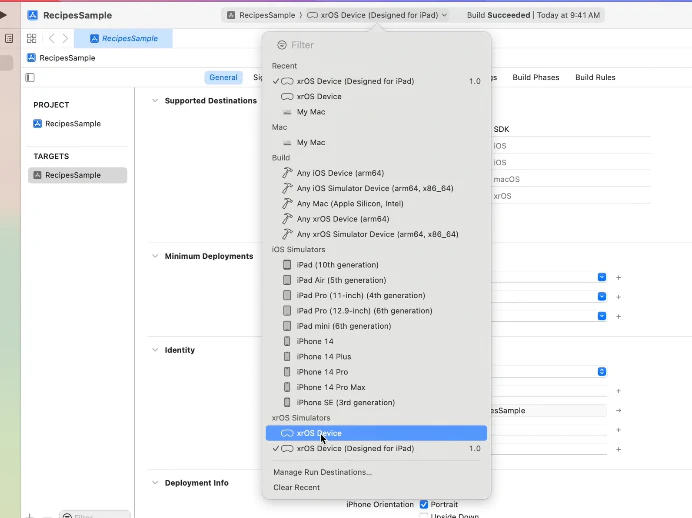This screenshot has height=518, width=692.
Task: Open the first Minimum Deployments version dropdown
Action: pos(602,277)
